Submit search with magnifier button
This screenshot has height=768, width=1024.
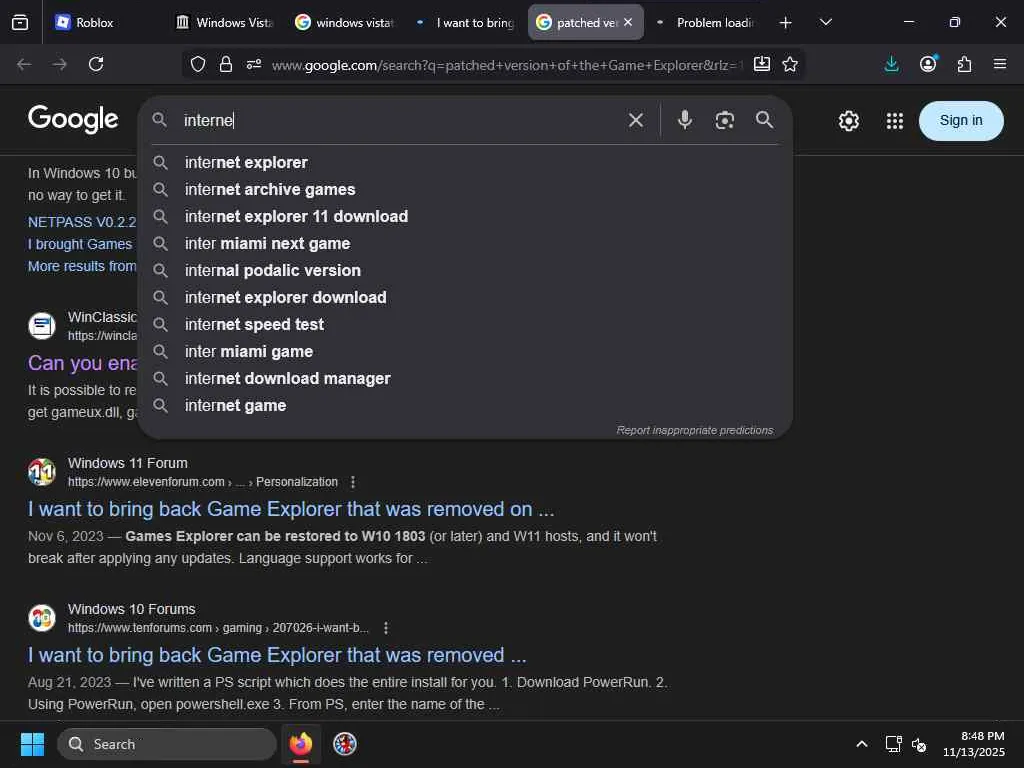(x=764, y=120)
